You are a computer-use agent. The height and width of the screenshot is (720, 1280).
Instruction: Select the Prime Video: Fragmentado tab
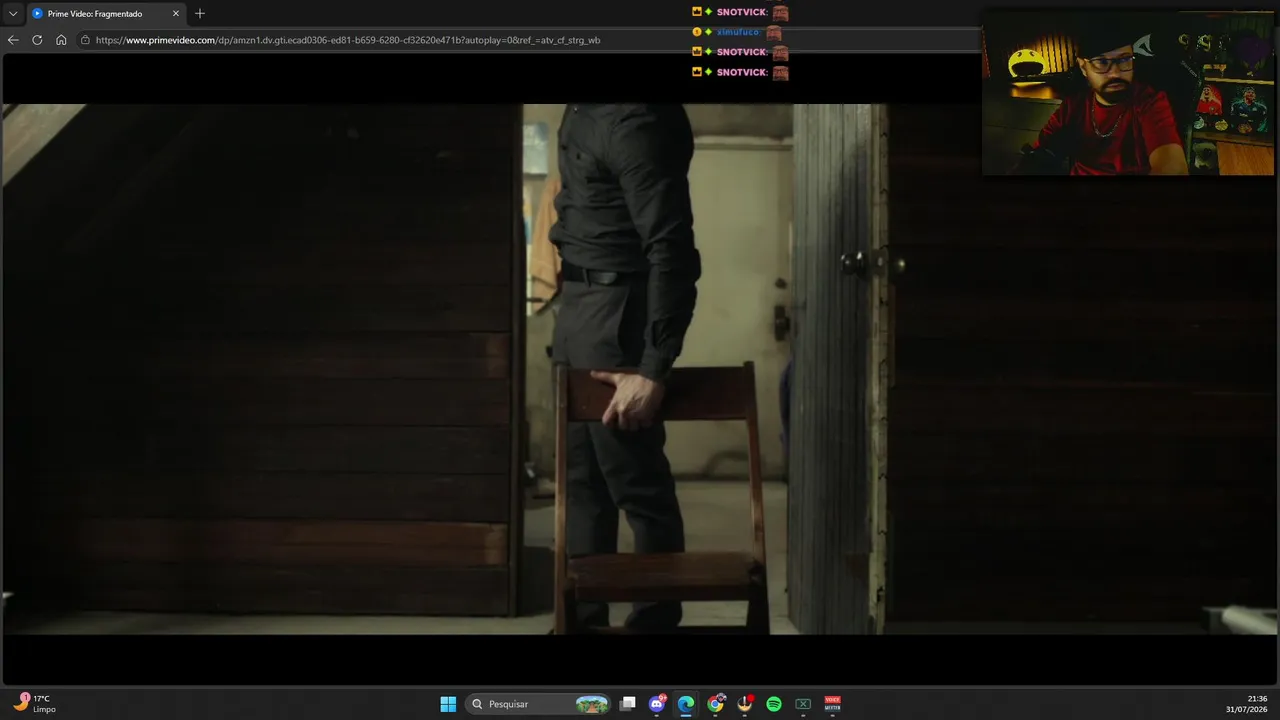pyautogui.click(x=106, y=14)
